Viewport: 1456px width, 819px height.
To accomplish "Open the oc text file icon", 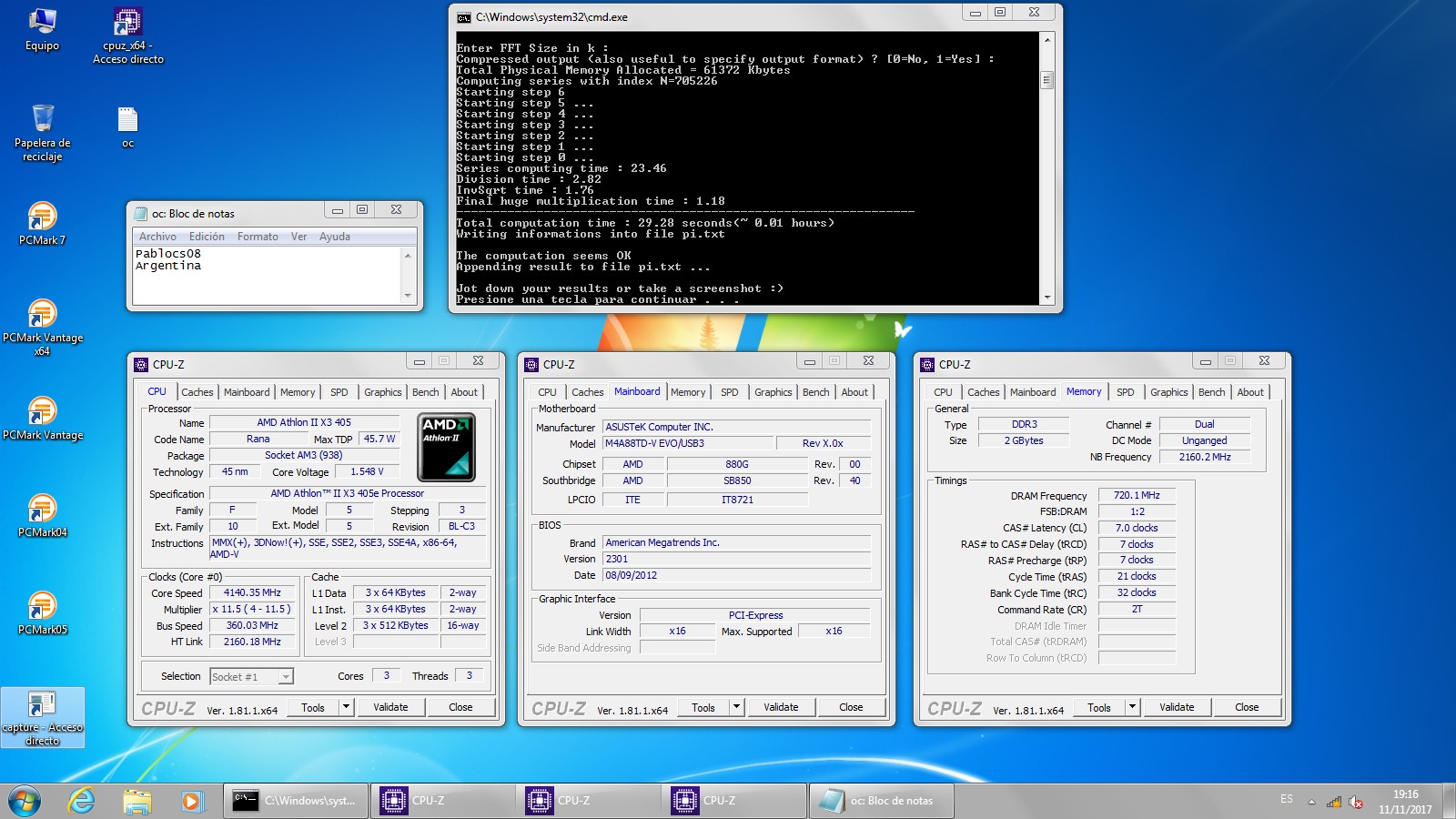I will click(127, 127).
